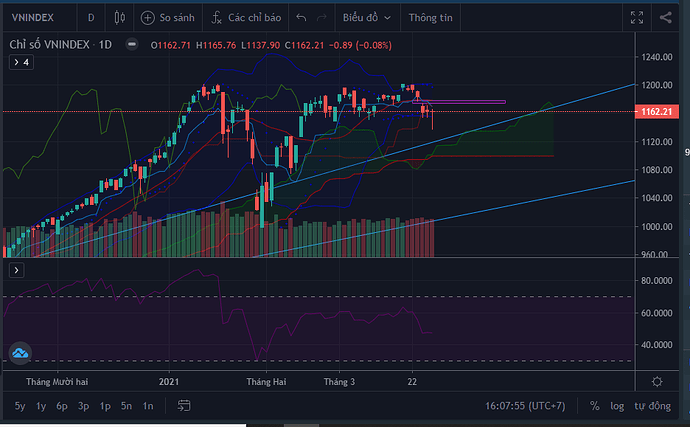Open go-to-date calendar icon
This screenshot has height=427, width=690.
tap(184, 405)
